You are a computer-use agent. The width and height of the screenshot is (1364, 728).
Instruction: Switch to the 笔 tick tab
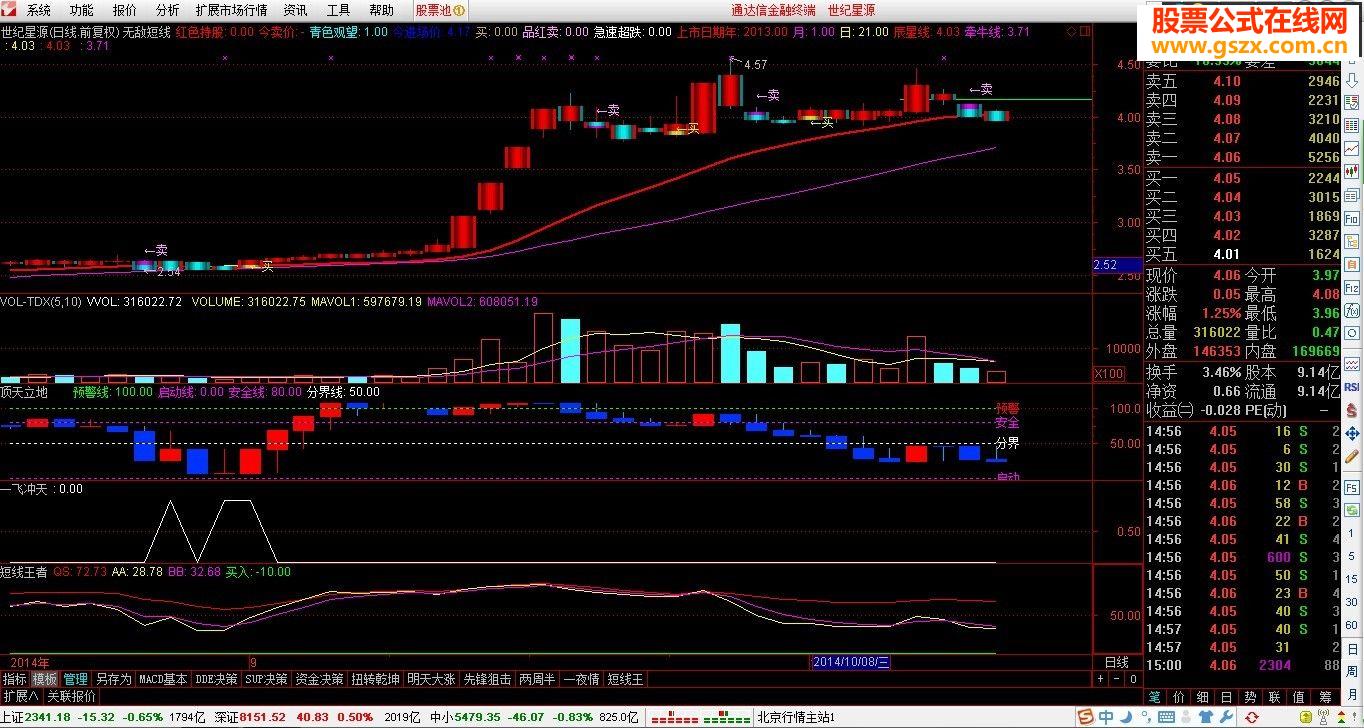click(1155, 697)
